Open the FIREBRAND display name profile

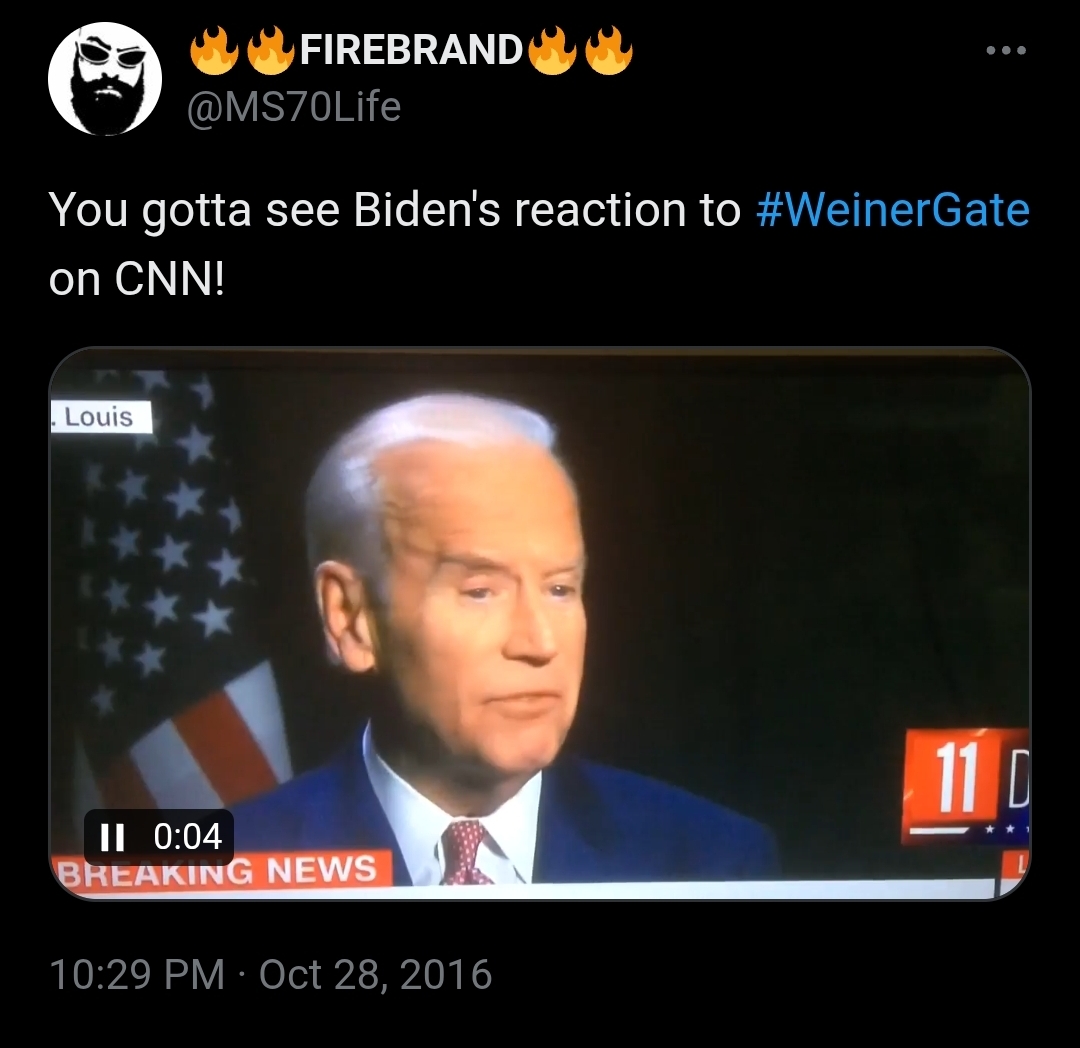pyautogui.click(x=411, y=50)
